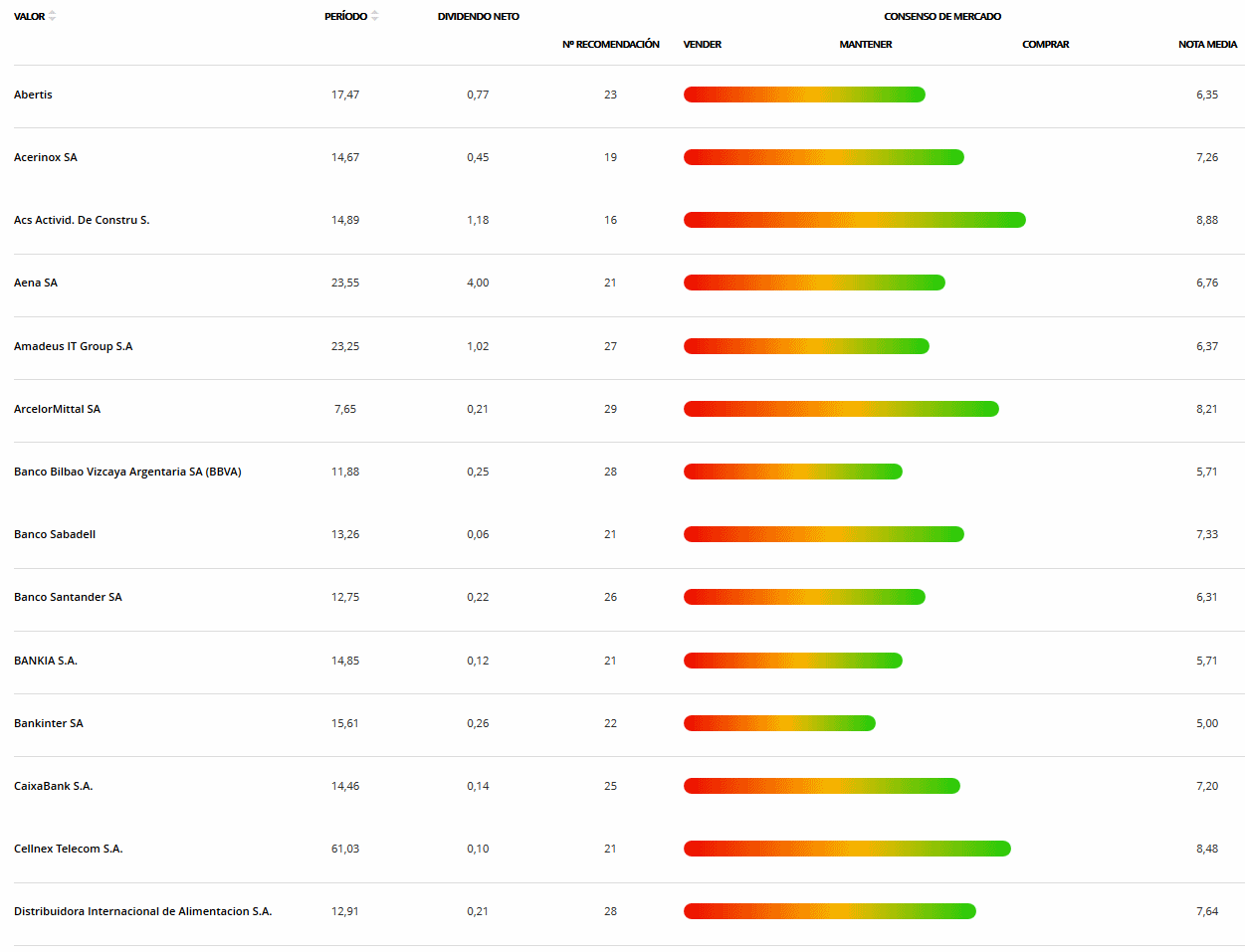
Task: Click the Amadeus IT Group consensus bar
Action: (x=806, y=346)
